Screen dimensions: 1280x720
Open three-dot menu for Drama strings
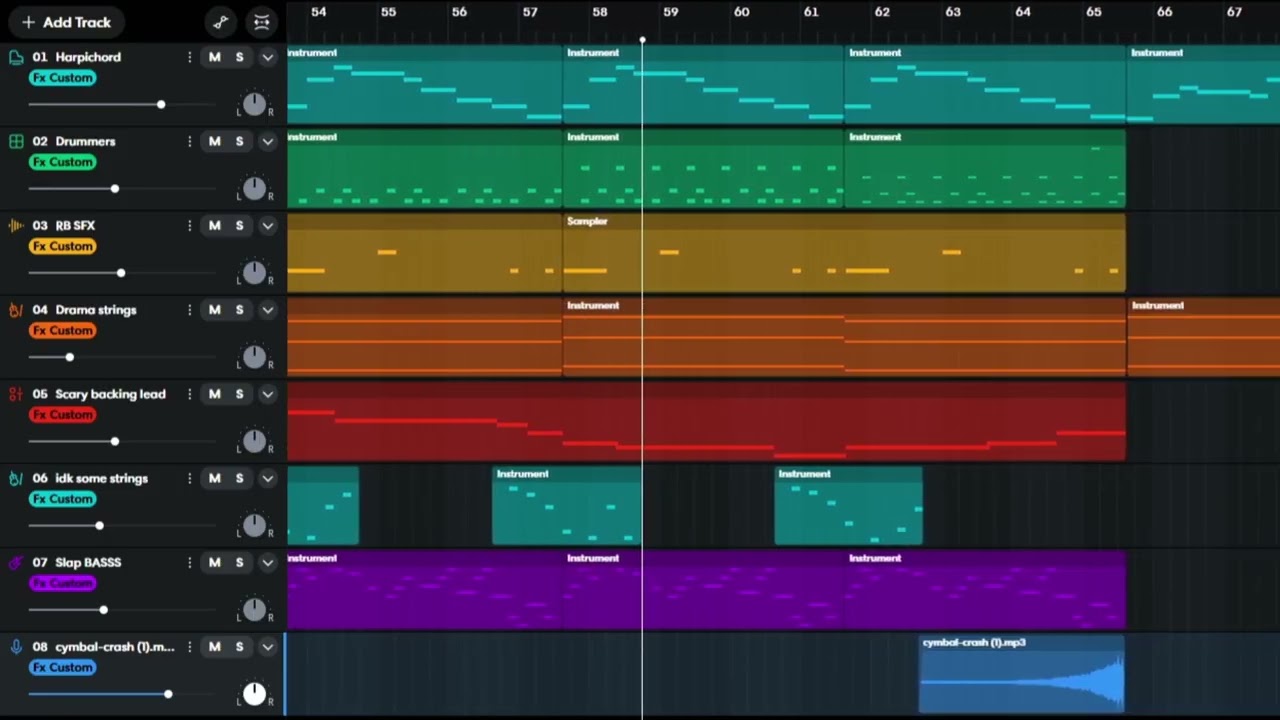tap(189, 310)
